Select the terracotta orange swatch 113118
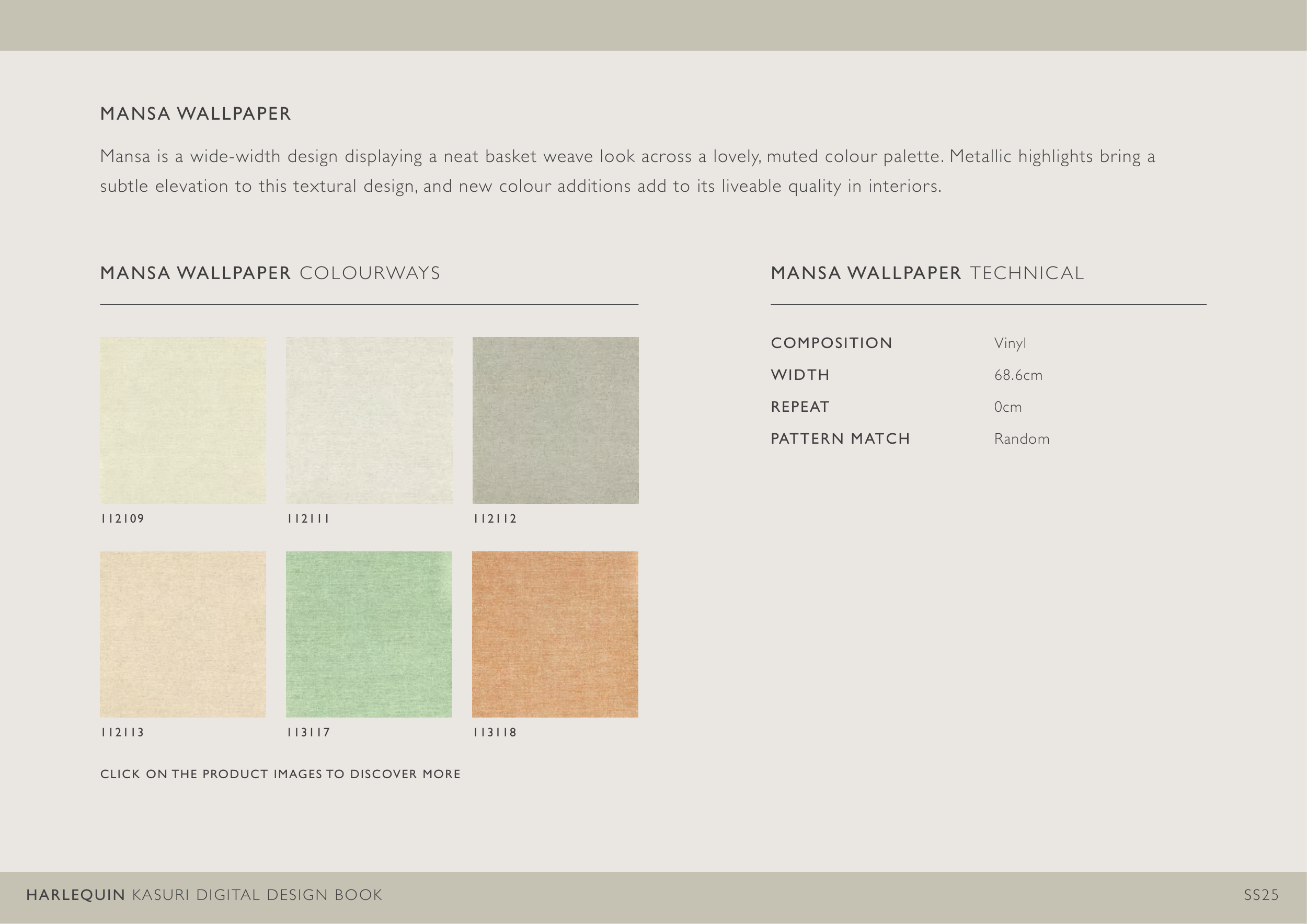This screenshot has height=924, width=1307. (555, 634)
